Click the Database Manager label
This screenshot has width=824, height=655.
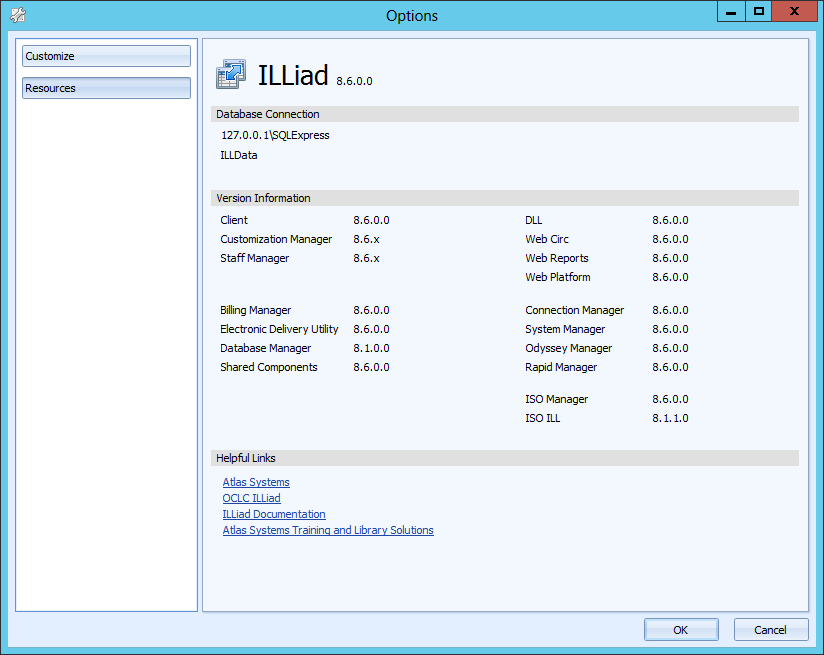point(266,348)
